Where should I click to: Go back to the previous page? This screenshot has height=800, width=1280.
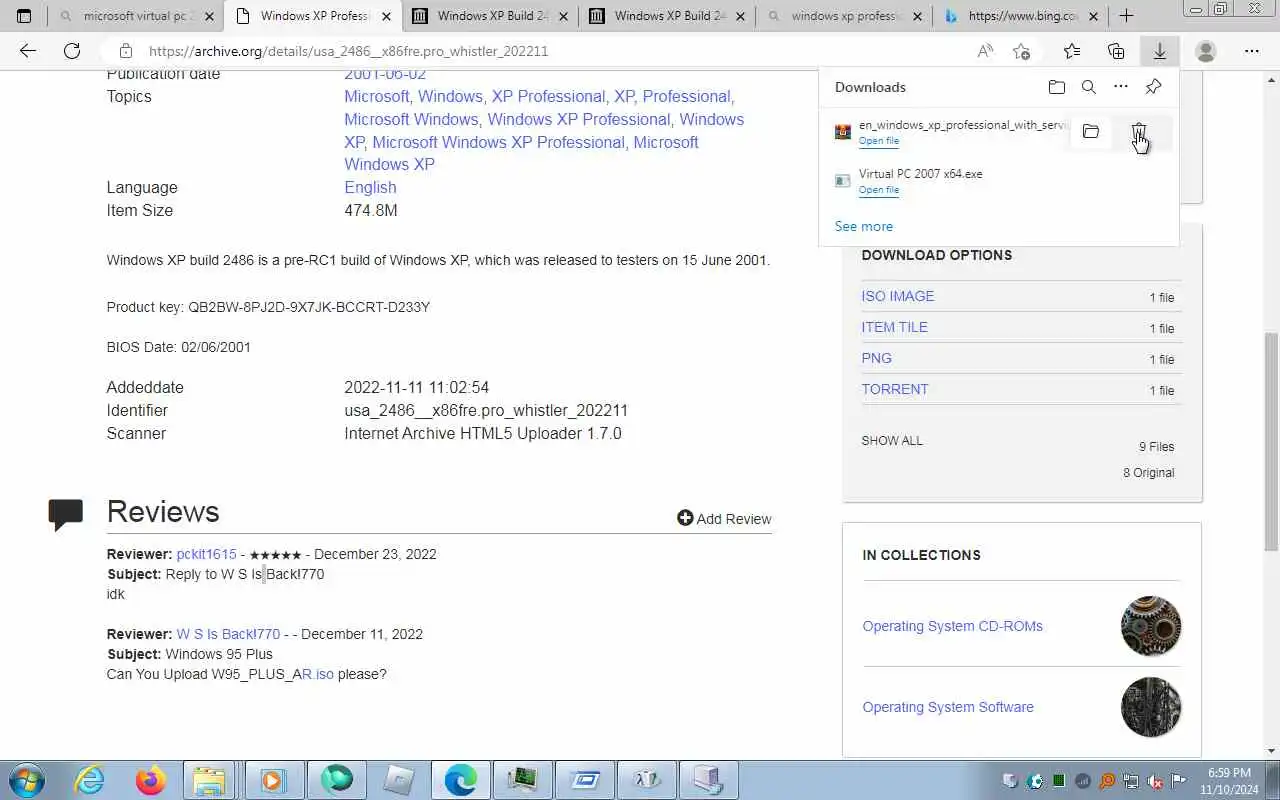[28, 51]
